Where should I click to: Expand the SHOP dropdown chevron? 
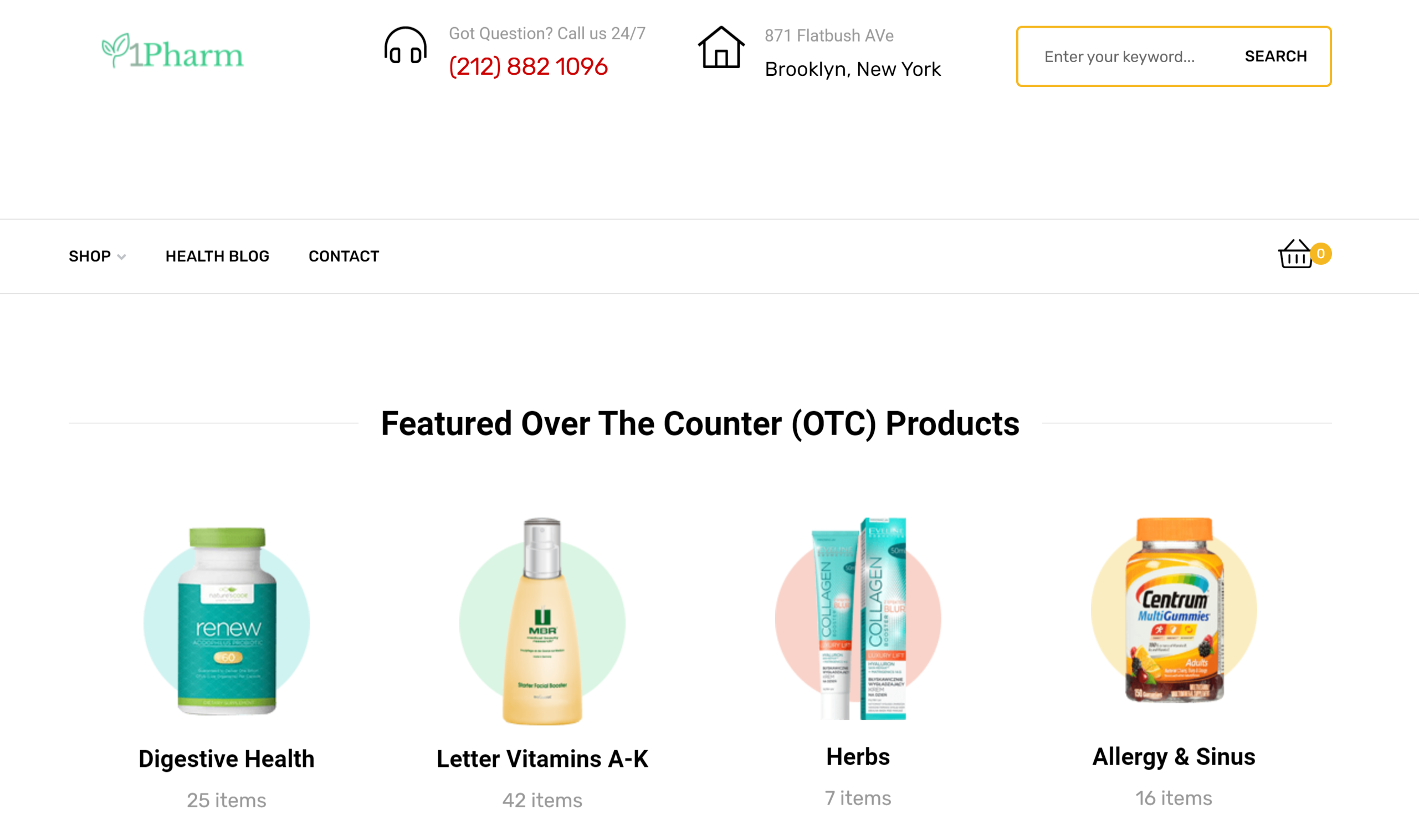point(122,257)
